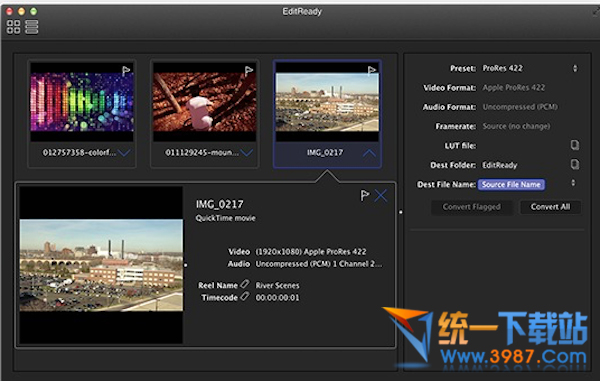The width and height of the screenshot is (600, 381).
Task: Click the Convert Flagged button
Action: (471, 207)
